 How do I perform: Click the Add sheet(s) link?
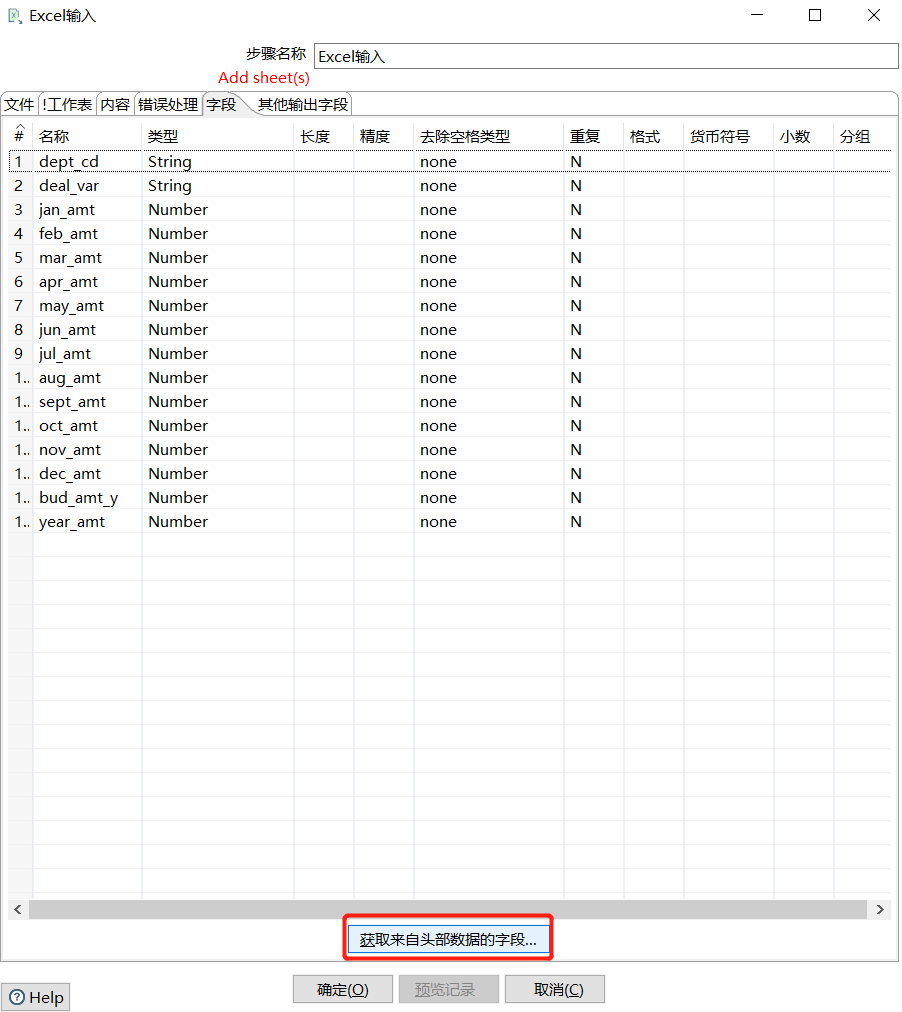tap(263, 77)
